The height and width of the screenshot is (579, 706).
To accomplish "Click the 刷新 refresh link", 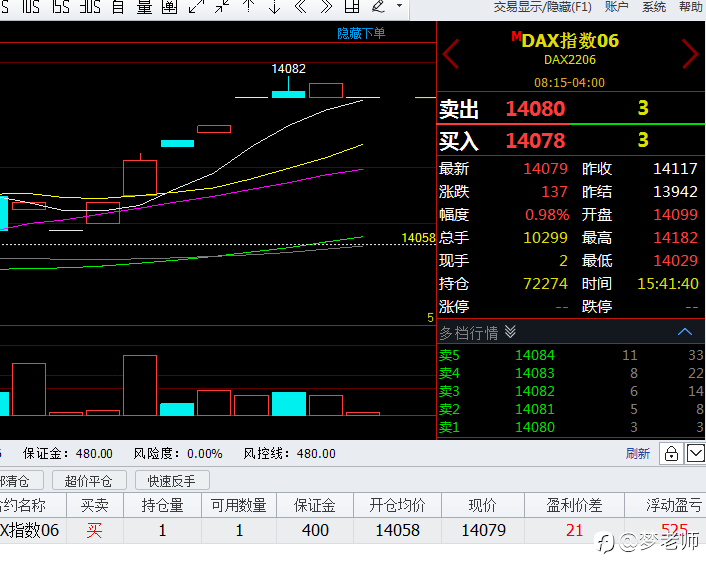I will coord(638,453).
